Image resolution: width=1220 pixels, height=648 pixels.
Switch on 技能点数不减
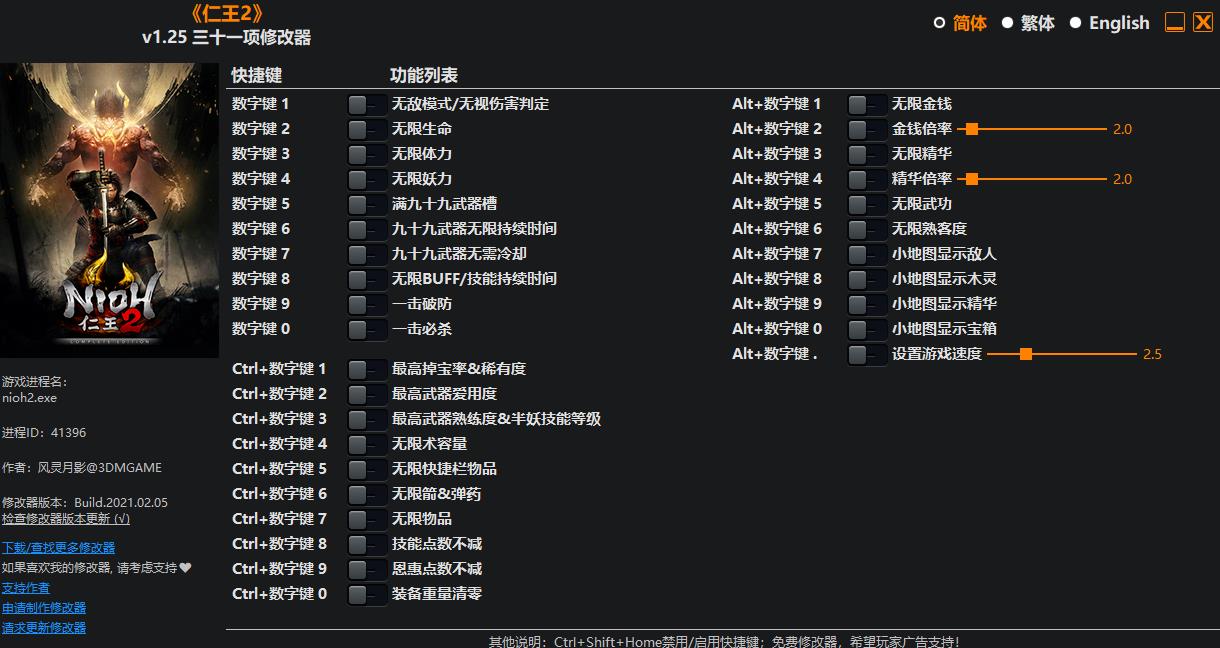pos(367,544)
